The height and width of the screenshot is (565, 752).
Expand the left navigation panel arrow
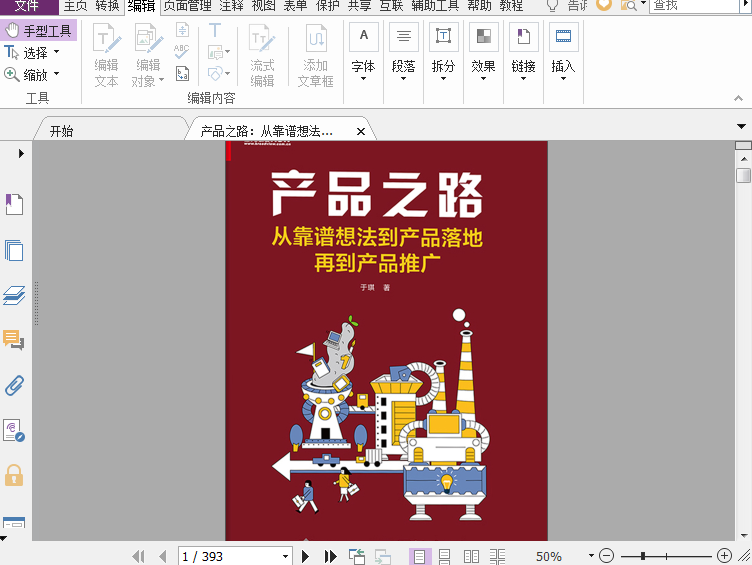21,153
